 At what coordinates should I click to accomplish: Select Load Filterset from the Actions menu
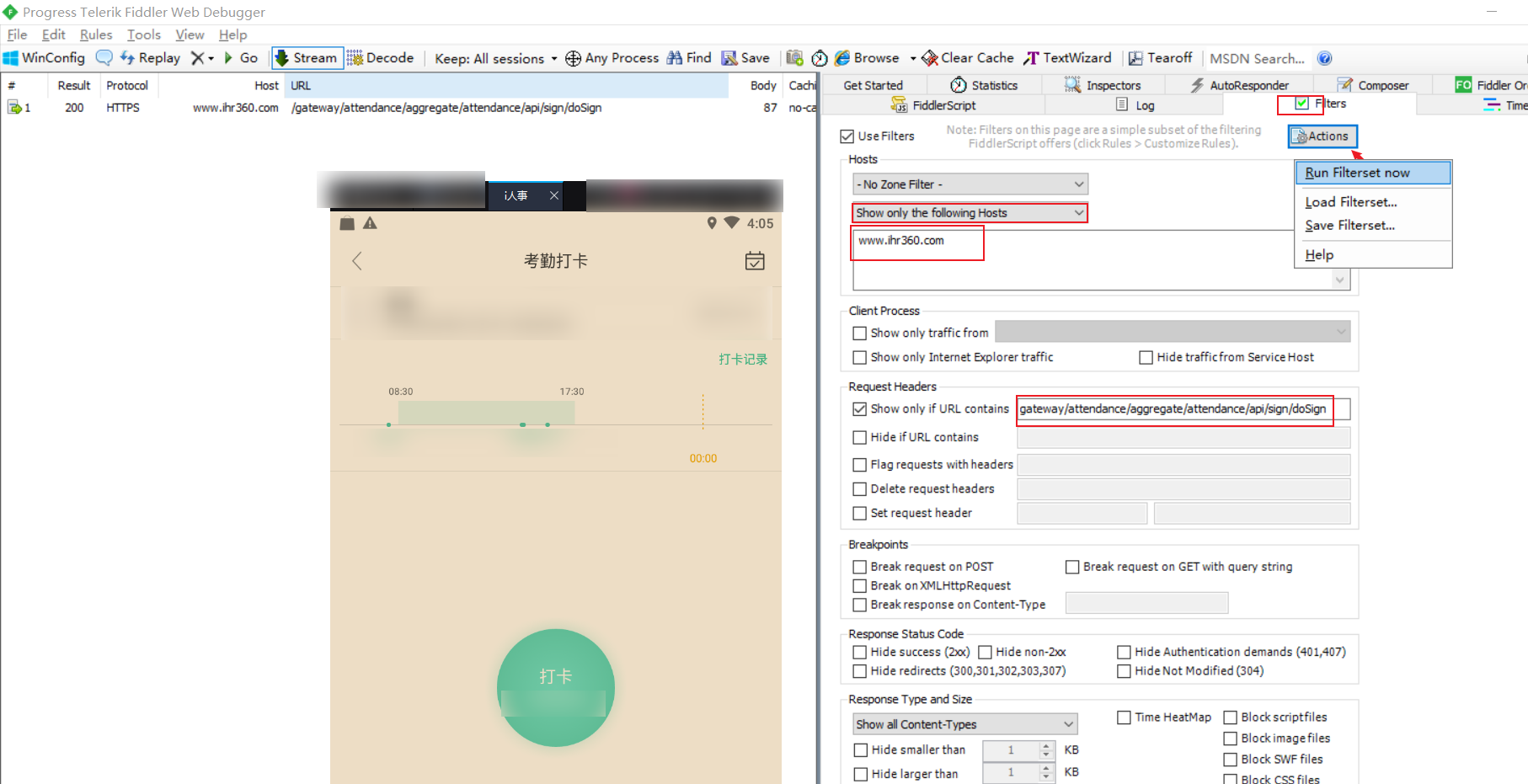click(x=1350, y=202)
